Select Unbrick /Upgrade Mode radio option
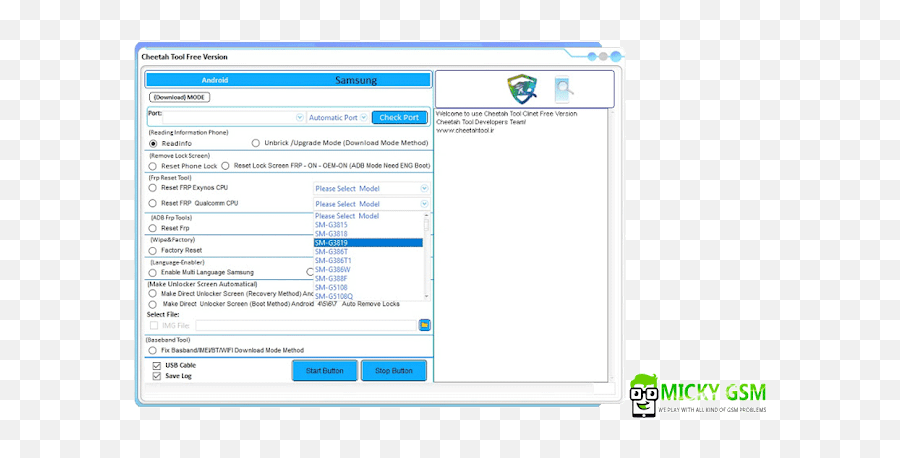The height and width of the screenshot is (458, 900). [256, 142]
